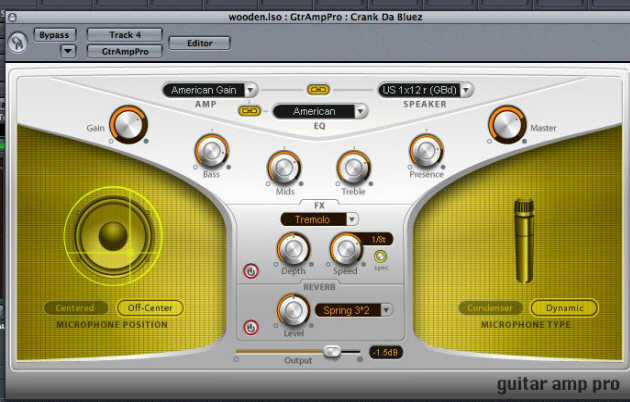Click the GtrAmpPro button
This screenshot has width=630, height=402.
pyautogui.click(x=125, y=51)
